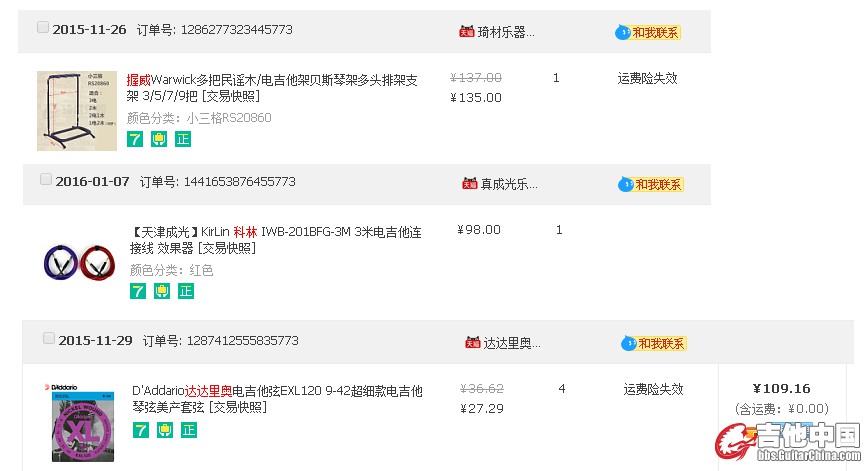
Task: Click the 正 genuine badge under D'Addario strings
Action: (x=189, y=429)
